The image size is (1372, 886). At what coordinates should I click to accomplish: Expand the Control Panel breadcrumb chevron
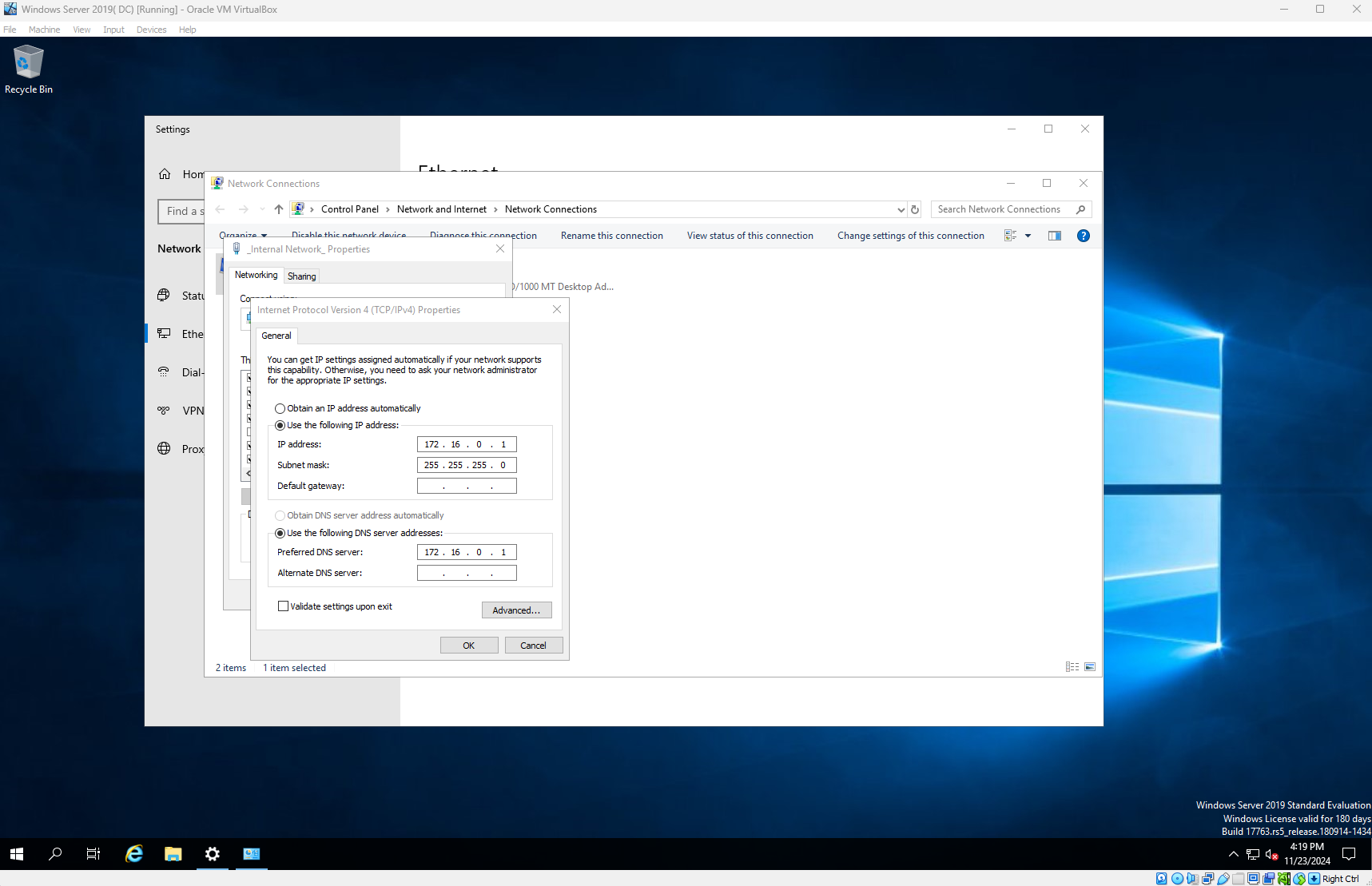pos(388,209)
